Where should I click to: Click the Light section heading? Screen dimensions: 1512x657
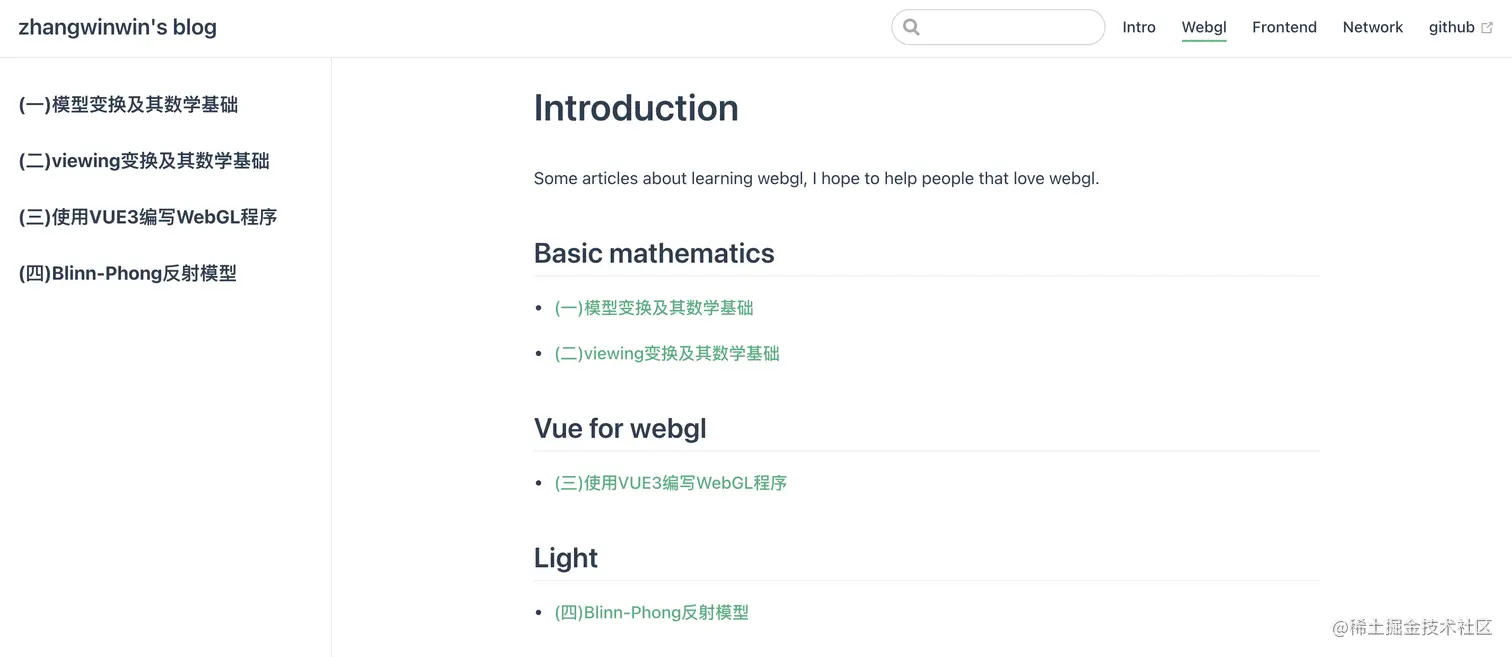pyautogui.click(x=566, y=558)
